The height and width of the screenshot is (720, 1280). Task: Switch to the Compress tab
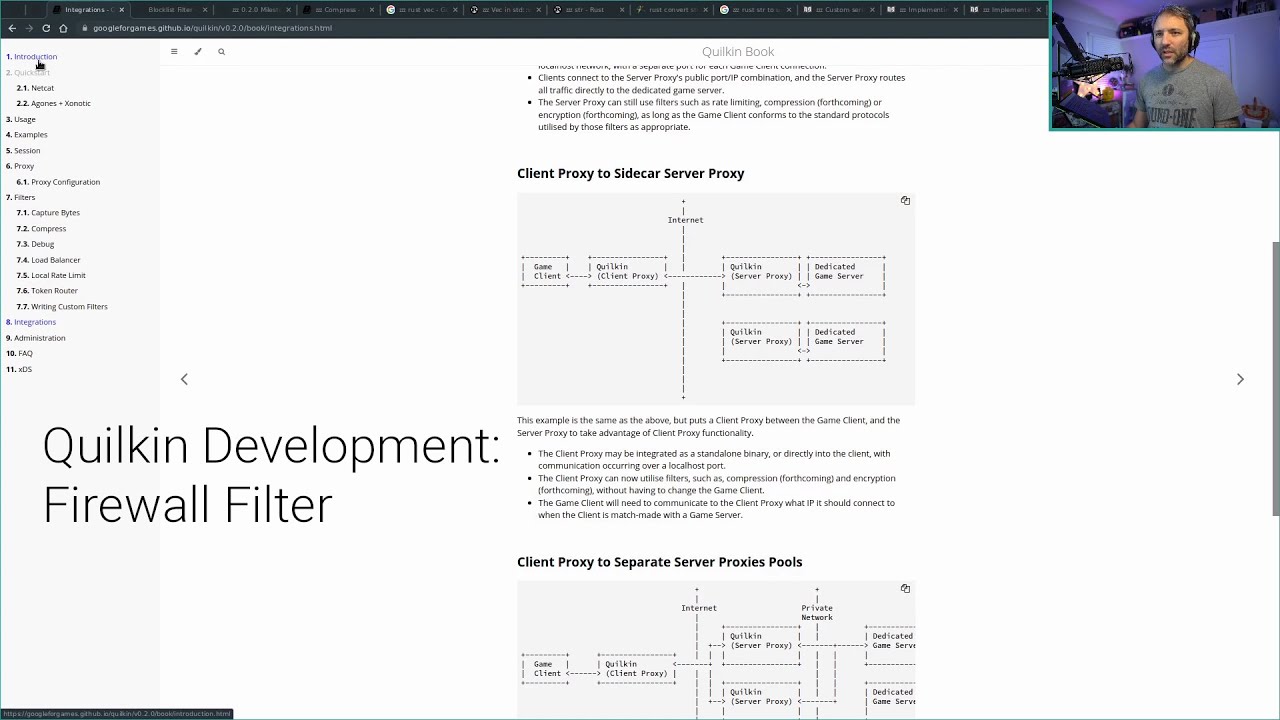point(336,10)
